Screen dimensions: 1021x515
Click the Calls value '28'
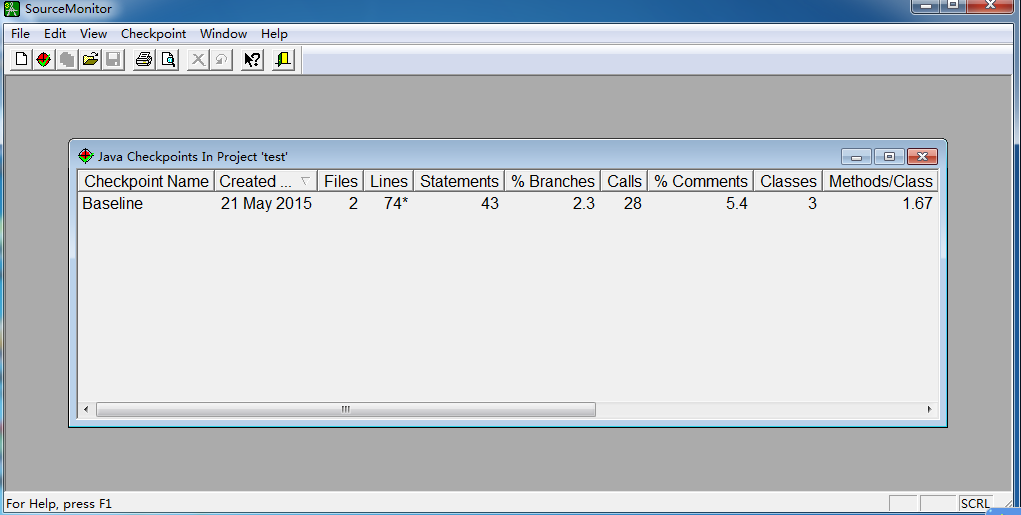click(632, 204)
